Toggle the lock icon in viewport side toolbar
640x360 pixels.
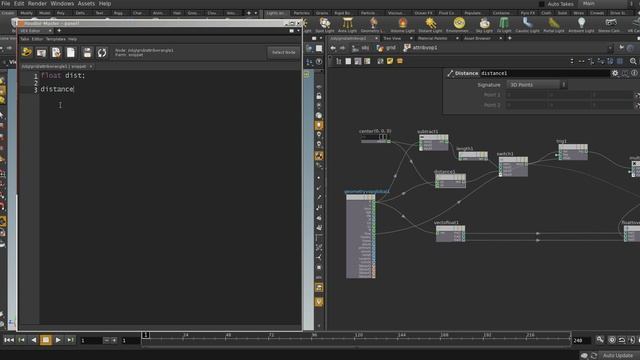click(319, 96)
